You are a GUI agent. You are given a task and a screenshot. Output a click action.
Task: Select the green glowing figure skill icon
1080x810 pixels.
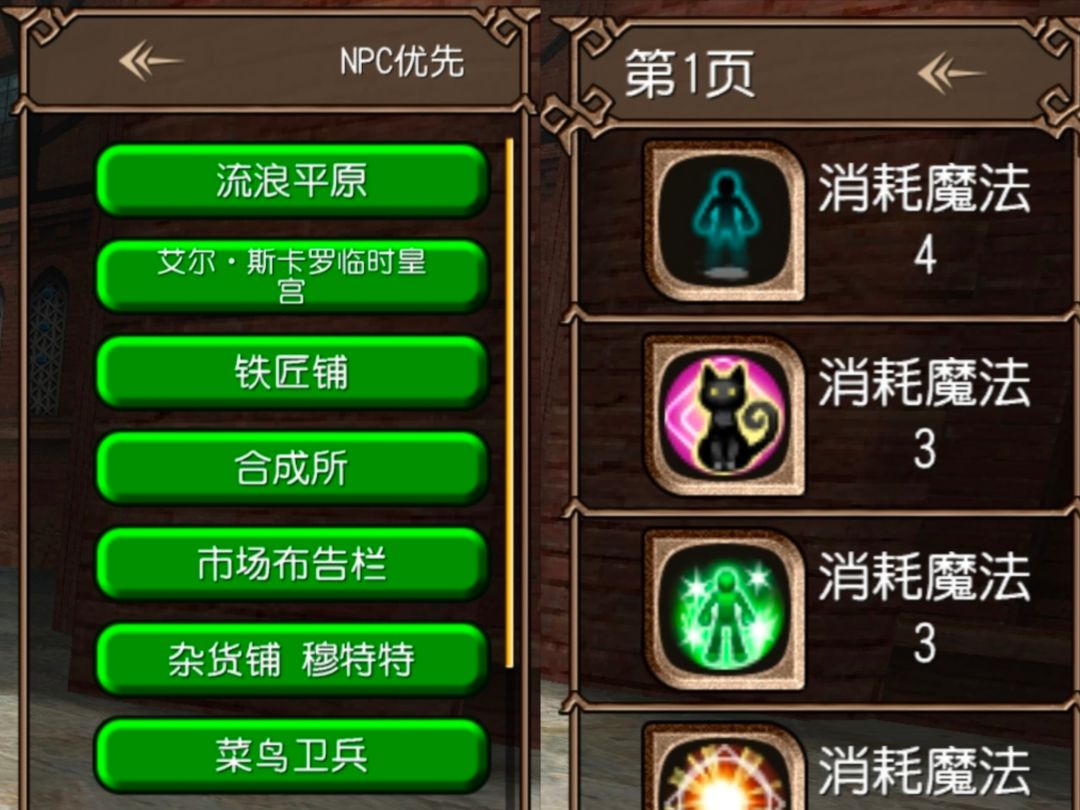click(x=725, y=610)
